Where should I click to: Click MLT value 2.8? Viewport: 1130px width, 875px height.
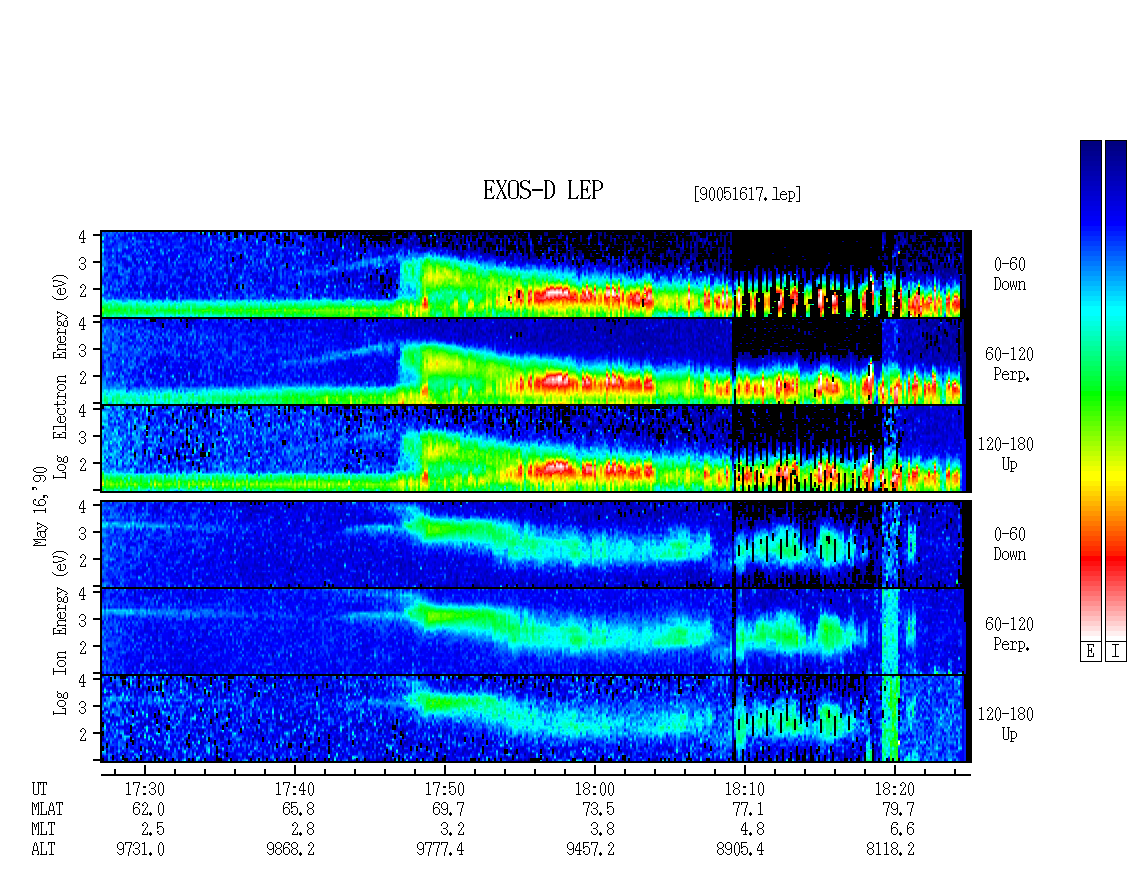303,830
